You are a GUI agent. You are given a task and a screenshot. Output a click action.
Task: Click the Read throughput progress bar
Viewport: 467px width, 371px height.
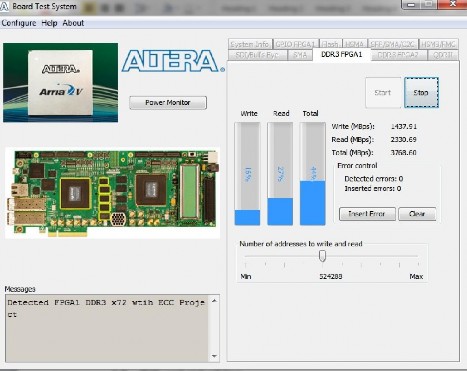click(280, 174)
